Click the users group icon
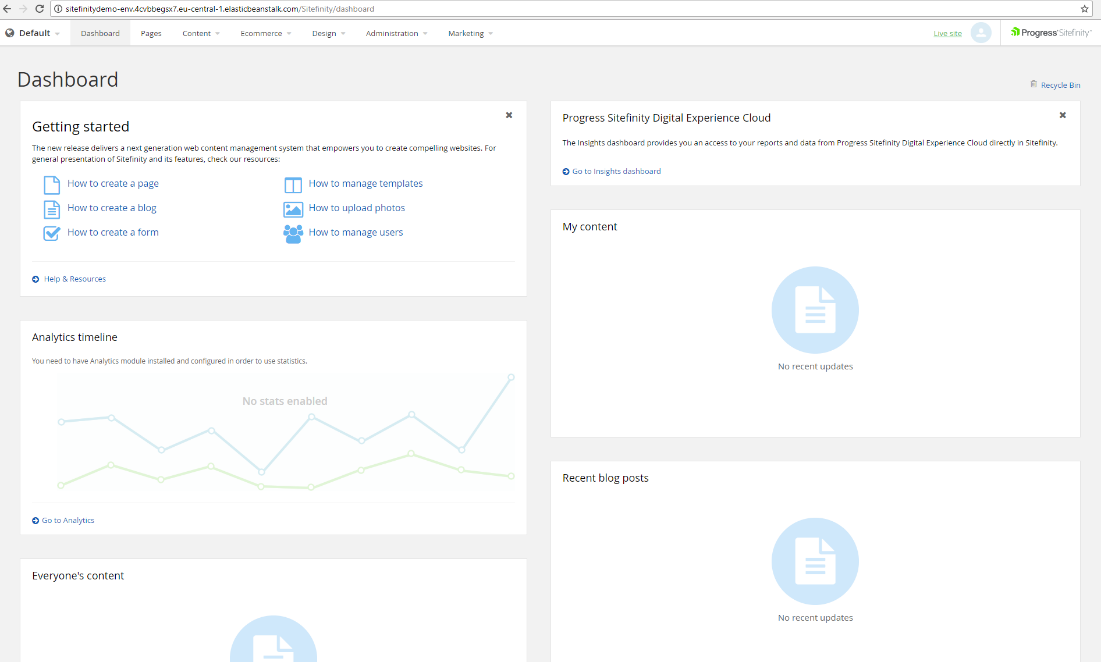1101x662 pixels. click(x=293, y=234)
